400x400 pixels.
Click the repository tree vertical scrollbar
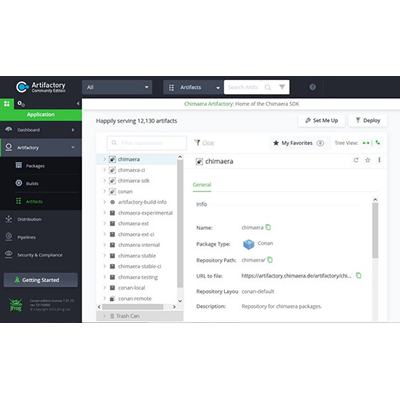pyautogui.click(x=180, y=223)
